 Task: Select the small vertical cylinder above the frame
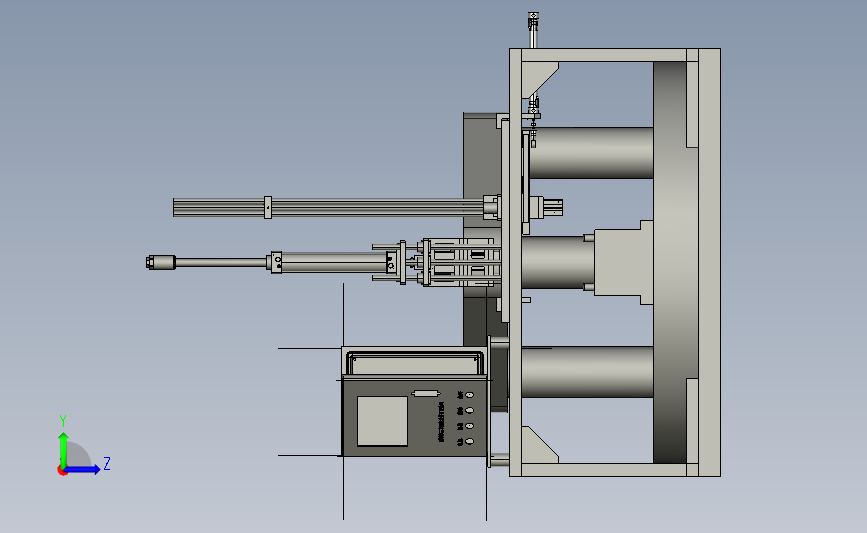click(x=533, y=30)
